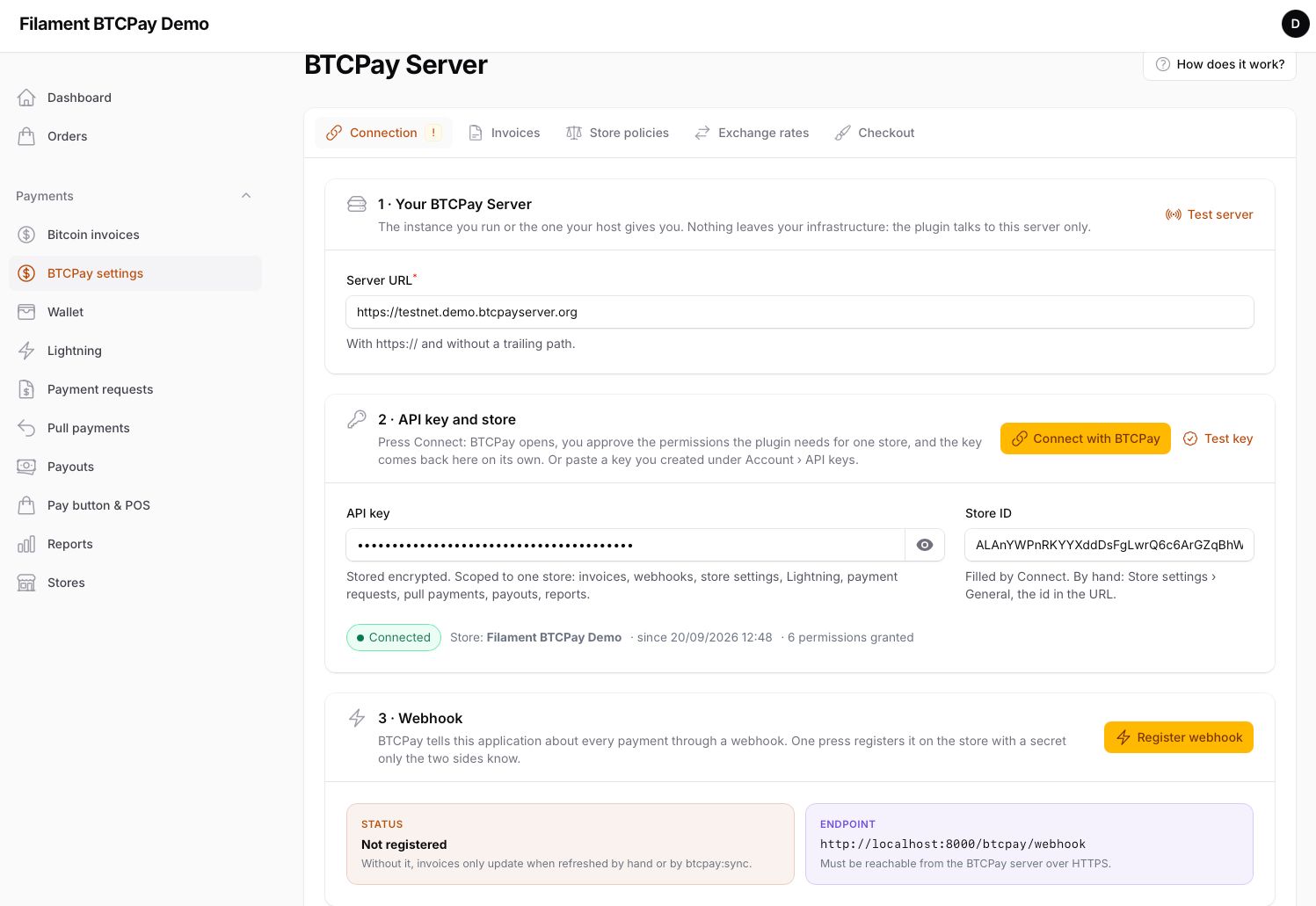This screenshot has height=906, width=1316.
Task: Click the Lightning bolt sidebar icon
Action: click(26, 351)
